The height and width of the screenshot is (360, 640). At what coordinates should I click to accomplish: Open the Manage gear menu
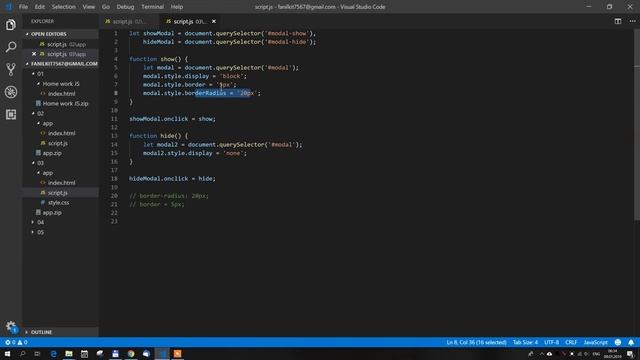[11, 326]
